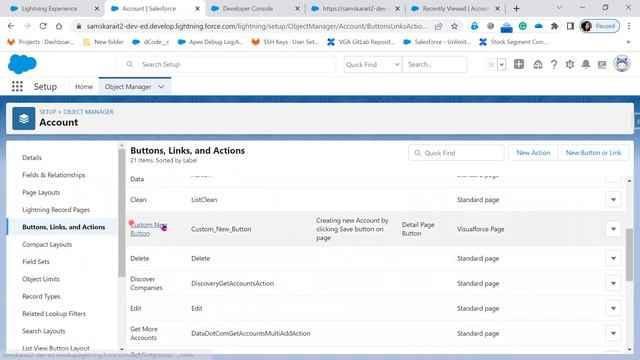Open row menu for Discover Companies
This screenshot has height=360, width=640.
click(613, 283)
